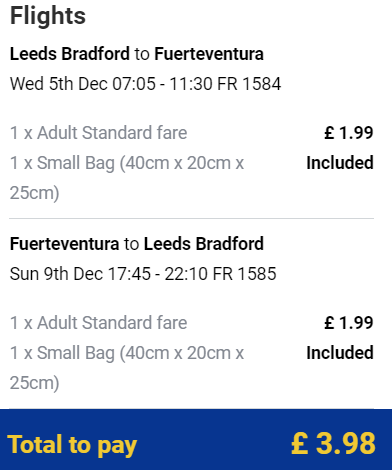Click flight number FR 1584
Screen dimensions: 392x470
[249, 83]
